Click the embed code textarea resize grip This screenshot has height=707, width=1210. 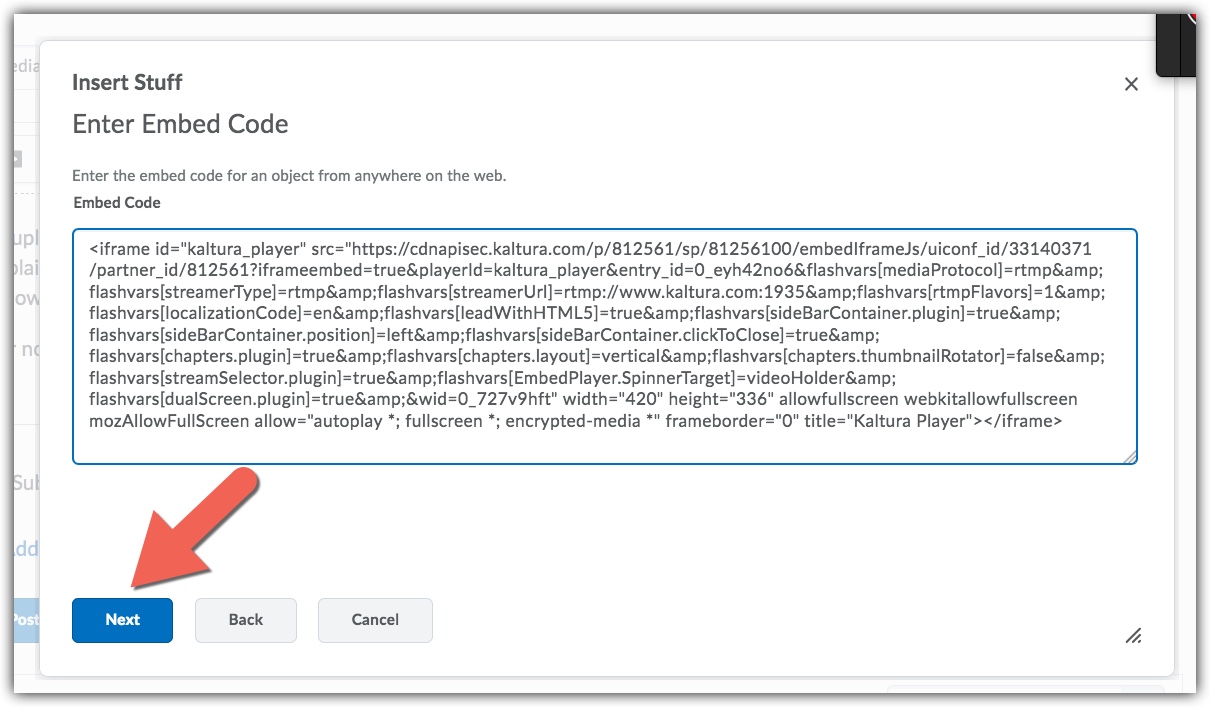(1129, 456)
